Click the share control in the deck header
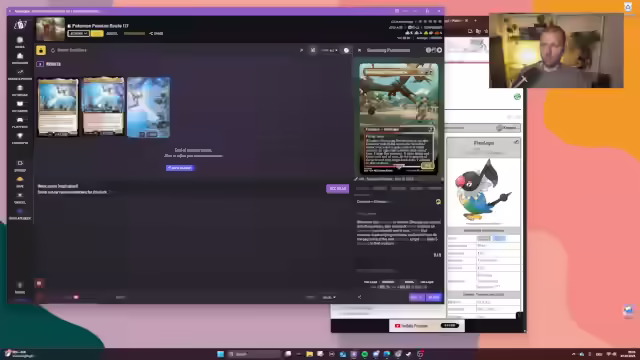 click(x=156, y=33)
